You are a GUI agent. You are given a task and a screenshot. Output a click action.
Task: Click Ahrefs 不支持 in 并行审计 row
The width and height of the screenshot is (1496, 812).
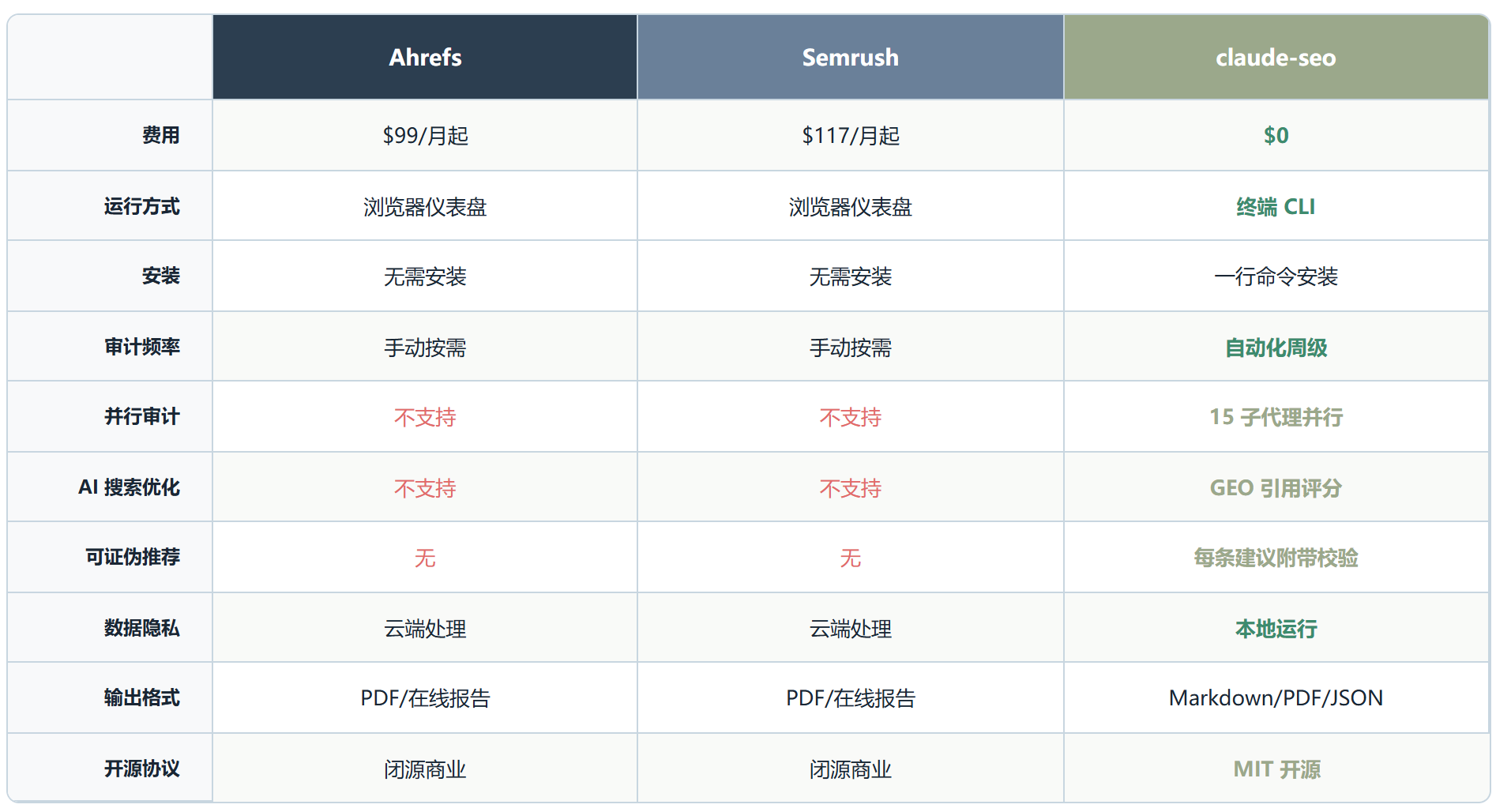click(425, 417)
